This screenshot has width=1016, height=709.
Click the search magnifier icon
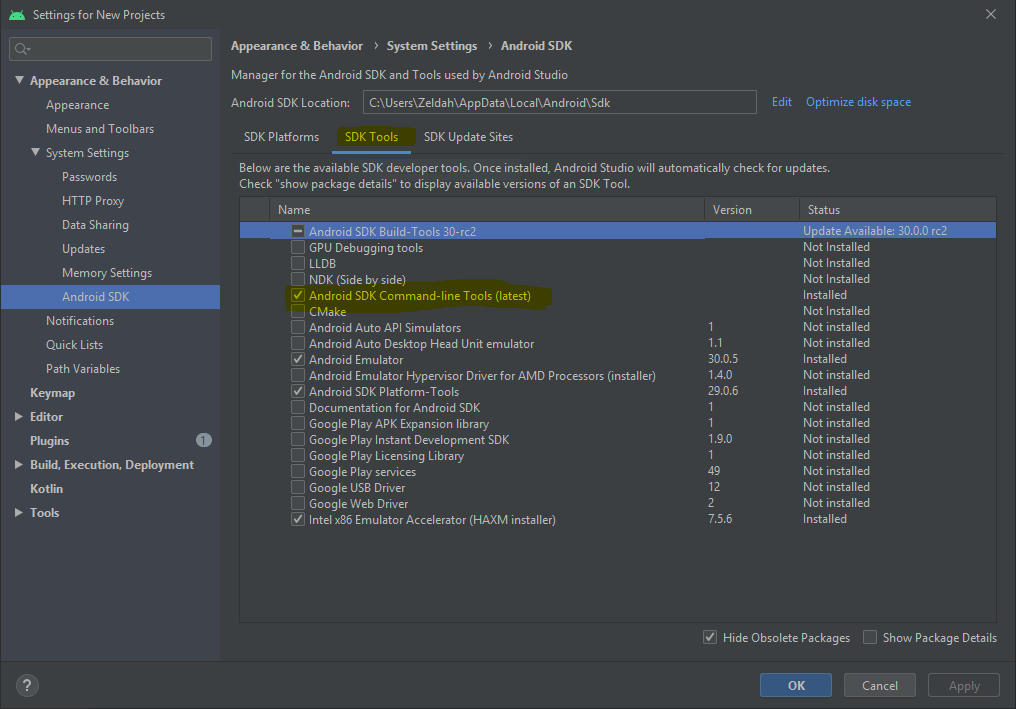[22, 49]
